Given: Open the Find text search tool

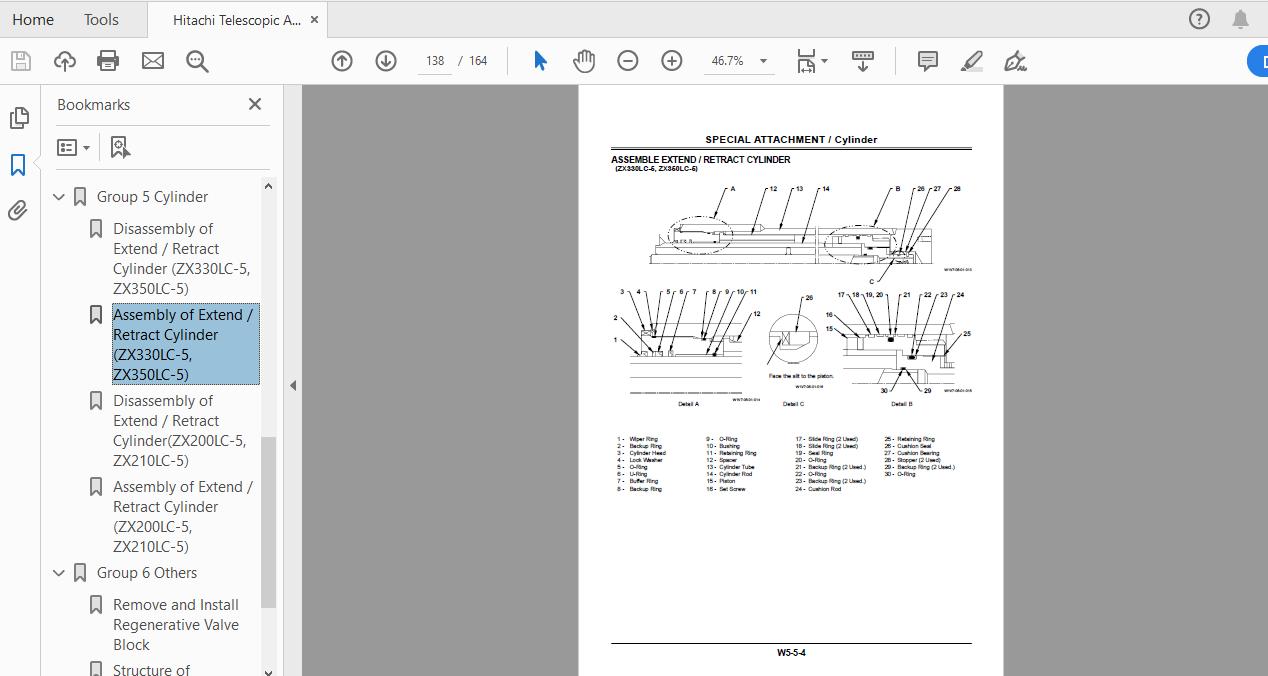Looking at the screenshot, I should pyautogui.click(x=197, y=61).
